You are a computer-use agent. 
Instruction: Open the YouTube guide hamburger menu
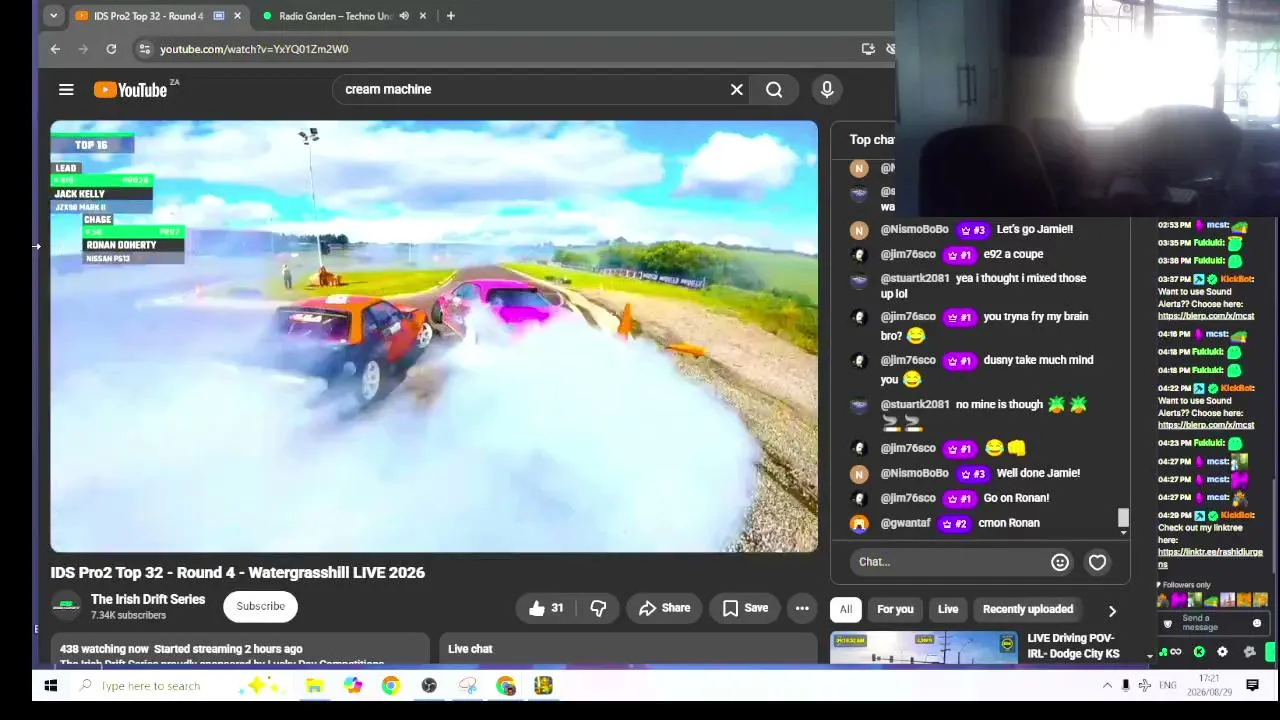tap(66, 90)
